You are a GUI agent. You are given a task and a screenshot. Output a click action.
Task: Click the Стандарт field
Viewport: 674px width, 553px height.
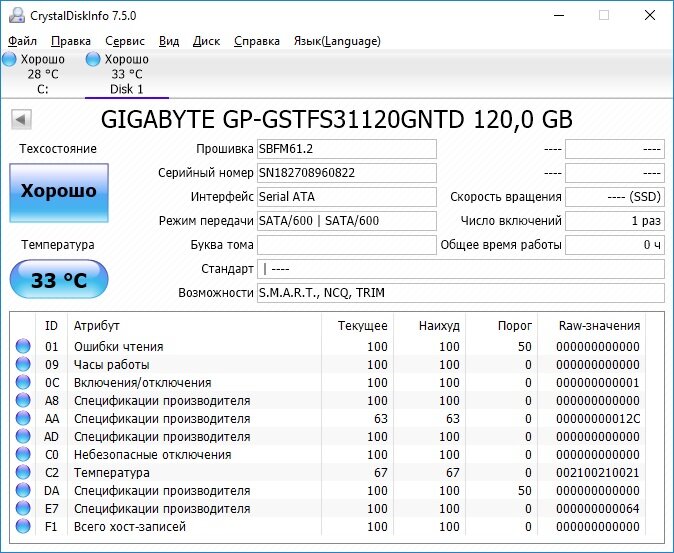tap(461, 269)
